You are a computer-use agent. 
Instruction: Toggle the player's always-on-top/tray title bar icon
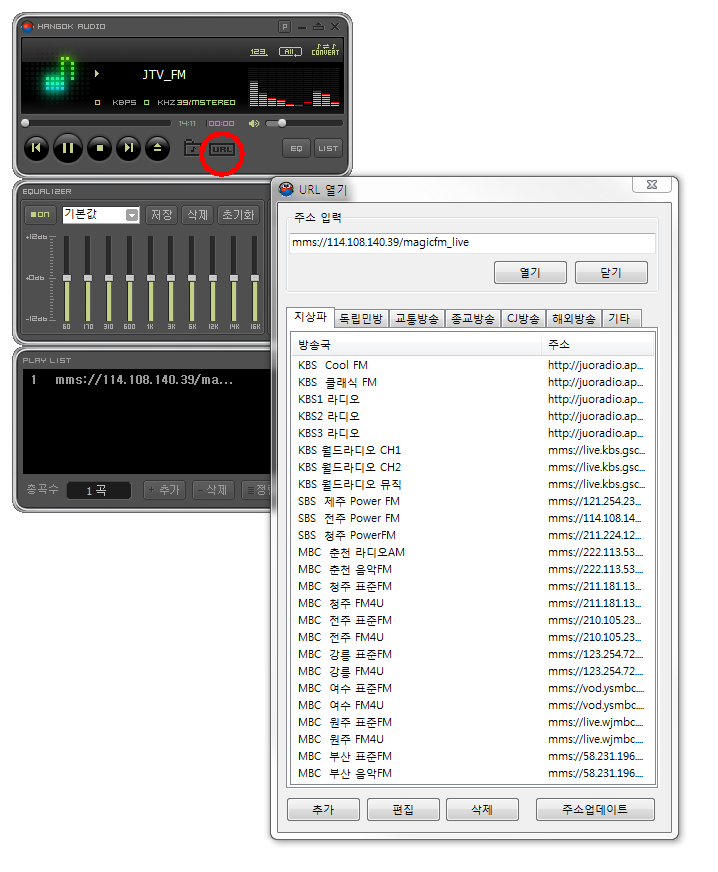click(318, 26)
